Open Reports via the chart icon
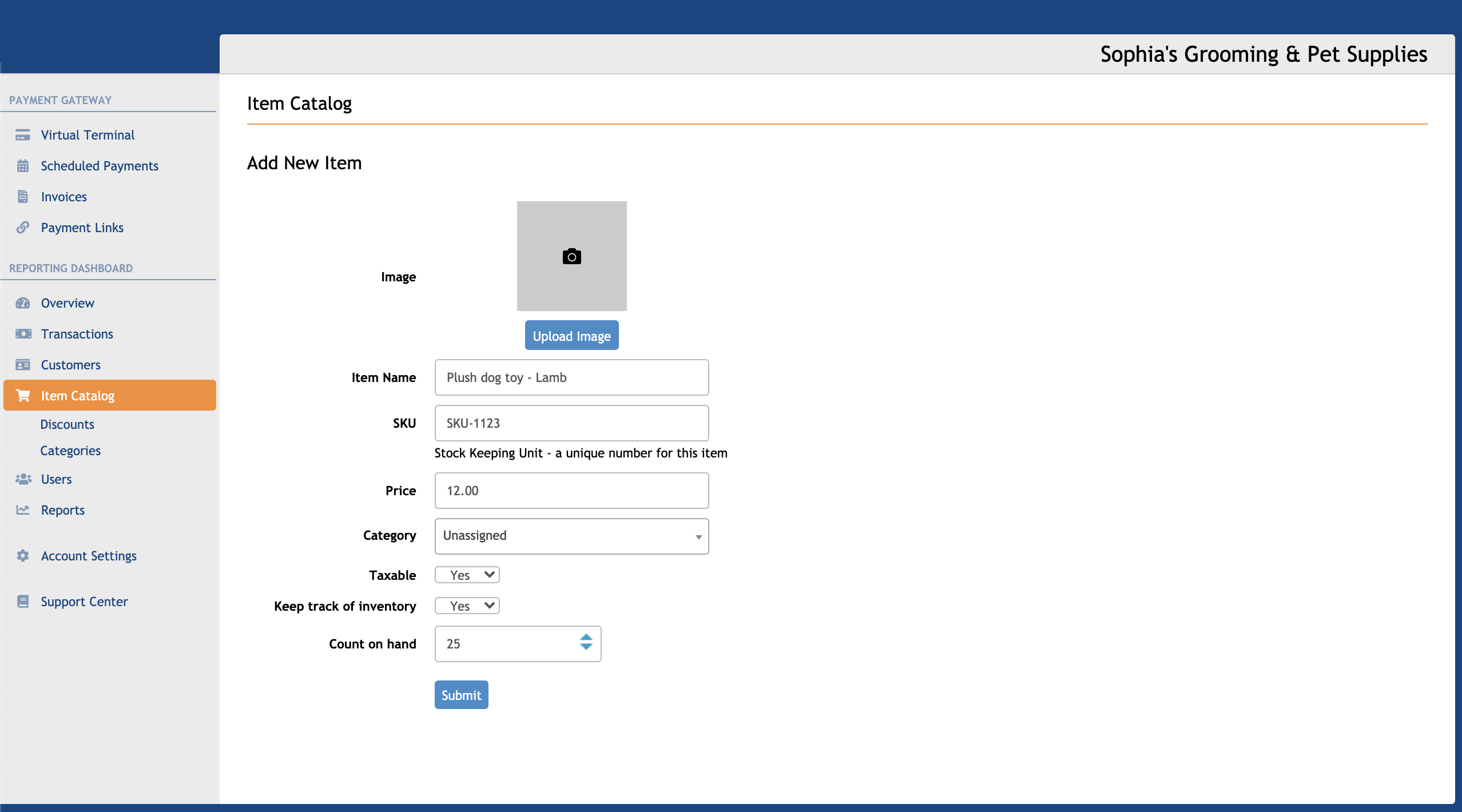 pos(22,510)
